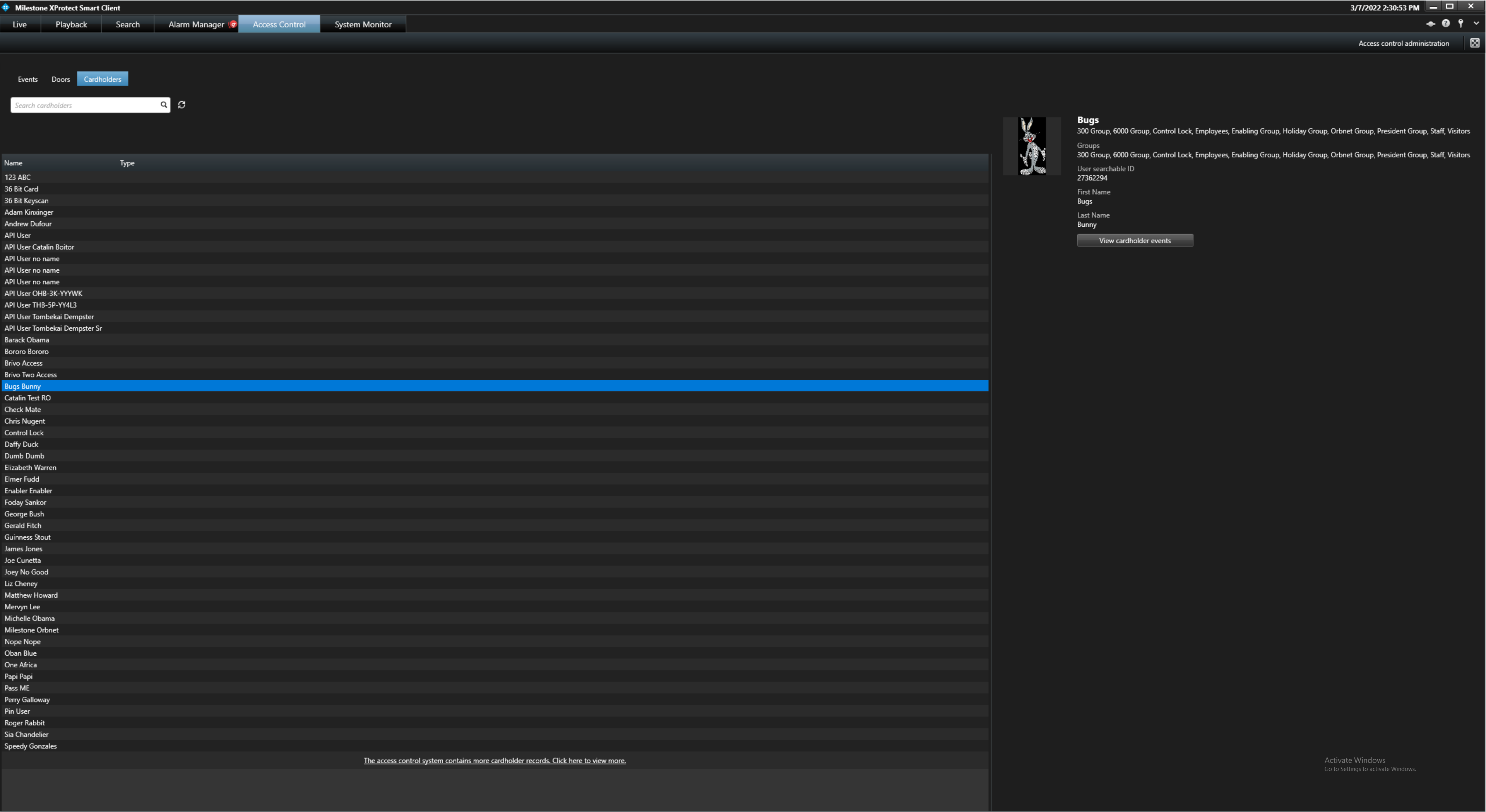1486x812 pixels.
Task: Expand the top-right chevron menu
Action: coord(1476,24)
